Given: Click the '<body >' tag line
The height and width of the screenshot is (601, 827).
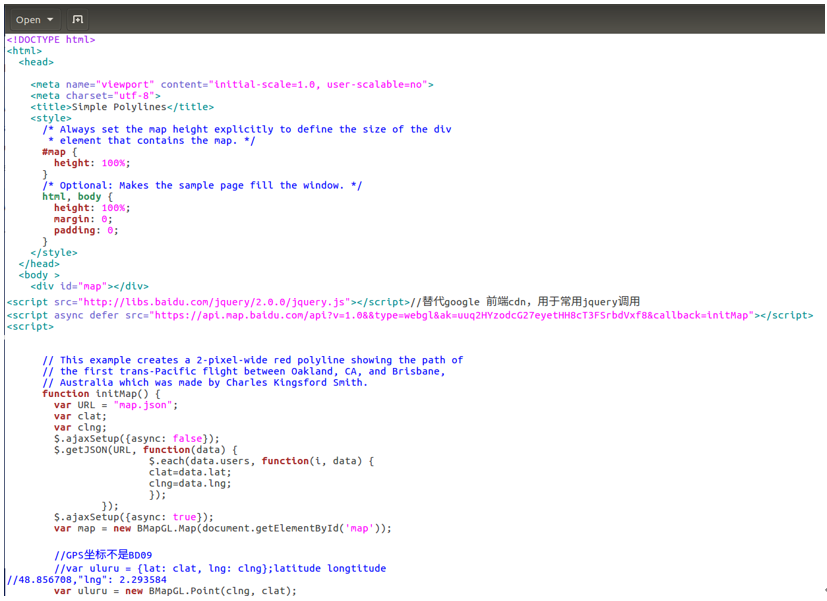Looking at the screenshot, I should [39, 275].
